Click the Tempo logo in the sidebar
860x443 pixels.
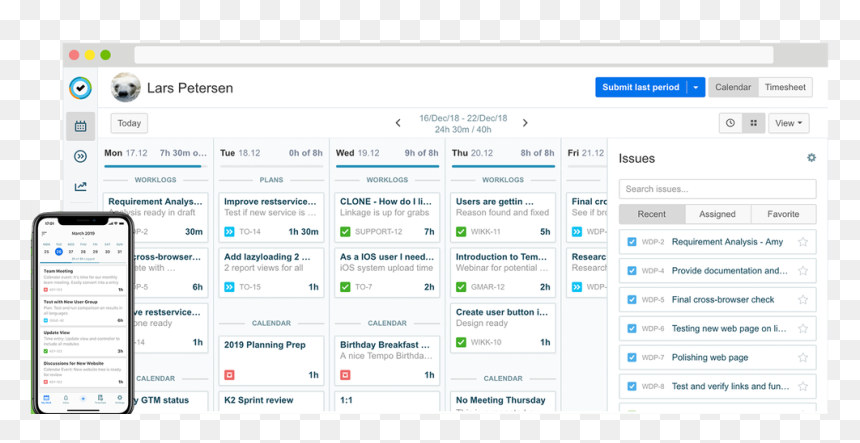[80, 88]
